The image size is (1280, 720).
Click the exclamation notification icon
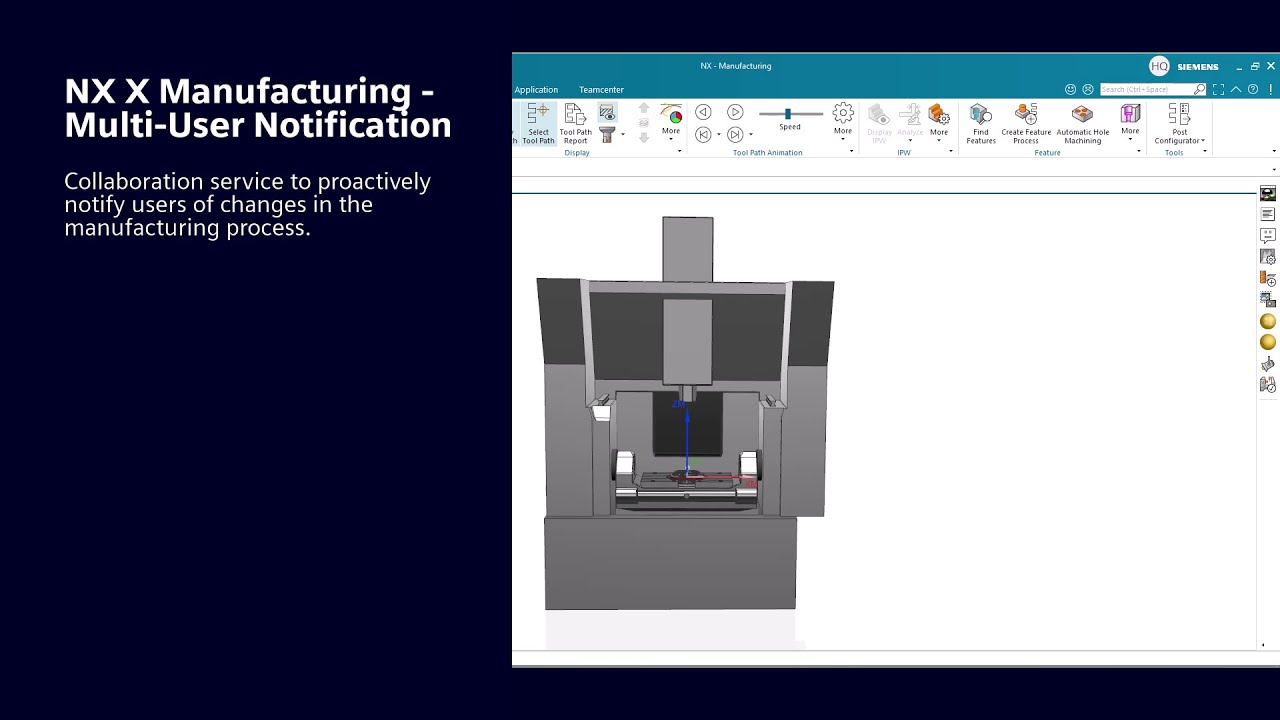(1270, 89)
